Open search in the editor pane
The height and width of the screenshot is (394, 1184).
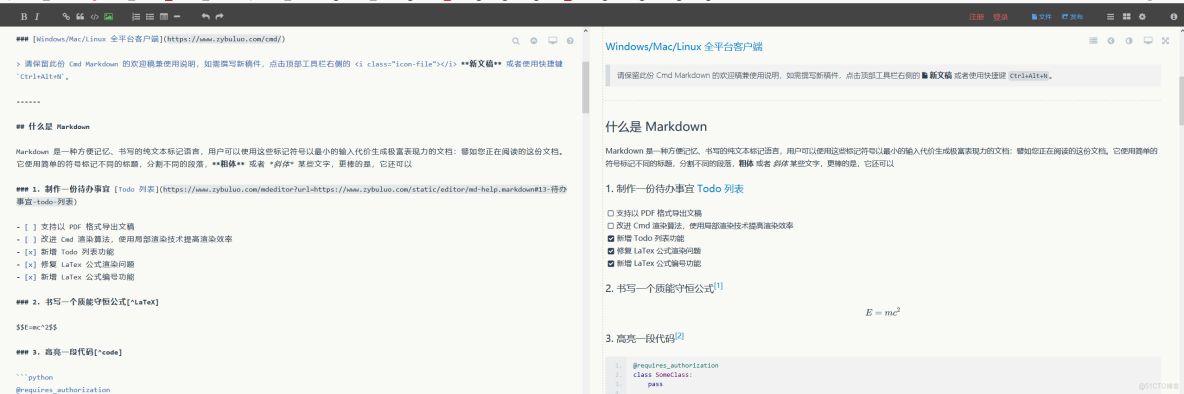516,41
